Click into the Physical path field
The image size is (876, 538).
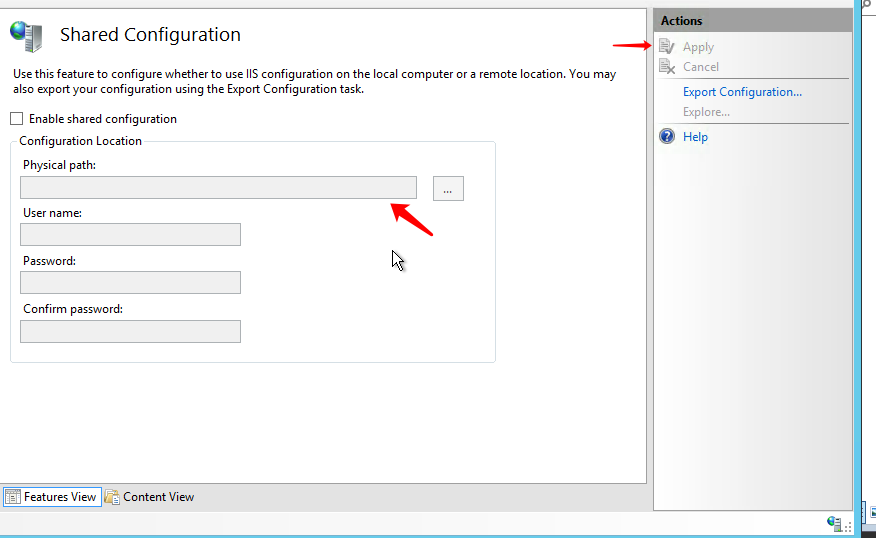tap(218, 188)
